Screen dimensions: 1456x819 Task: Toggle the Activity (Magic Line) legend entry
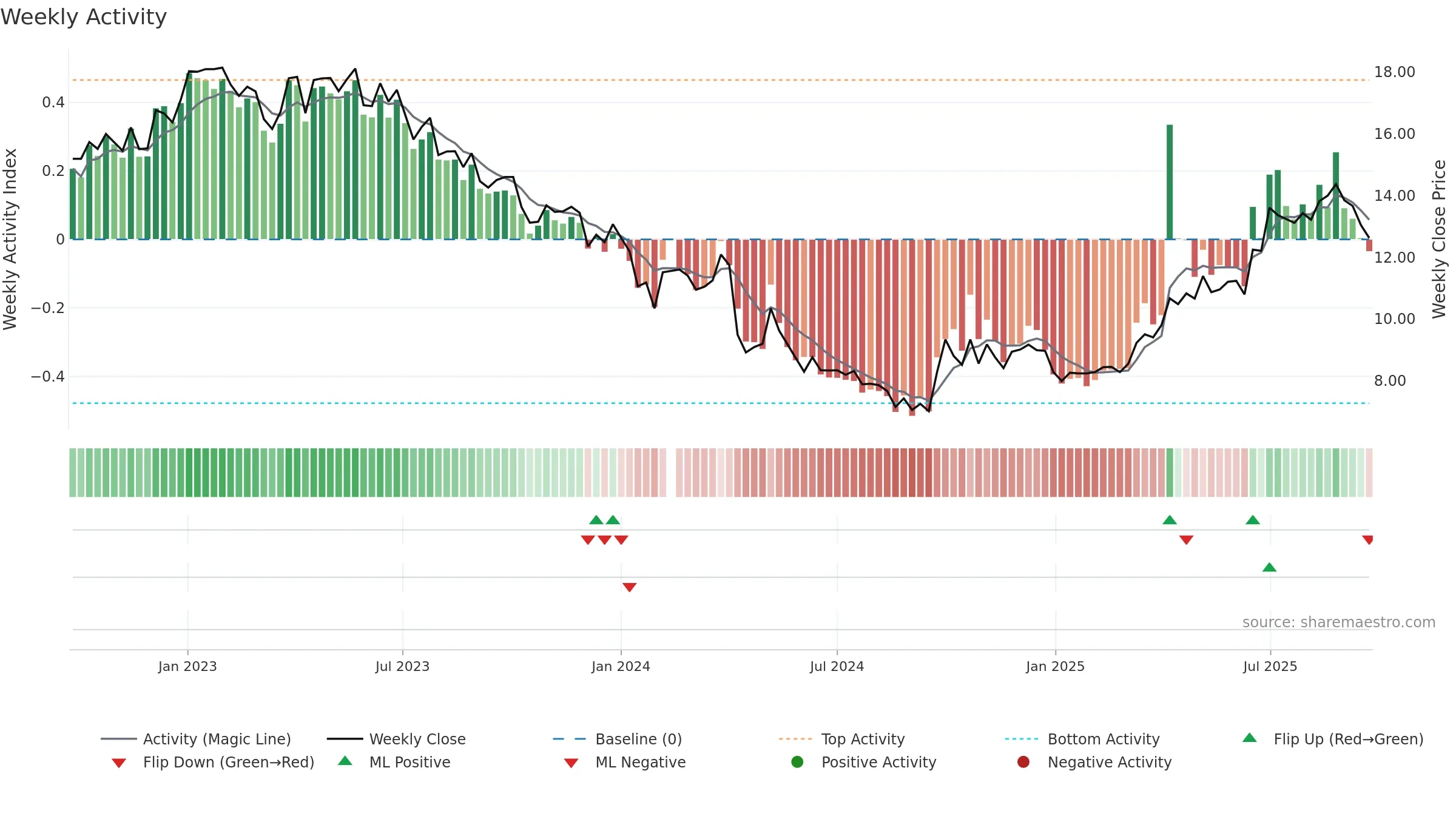pos(196,739)
